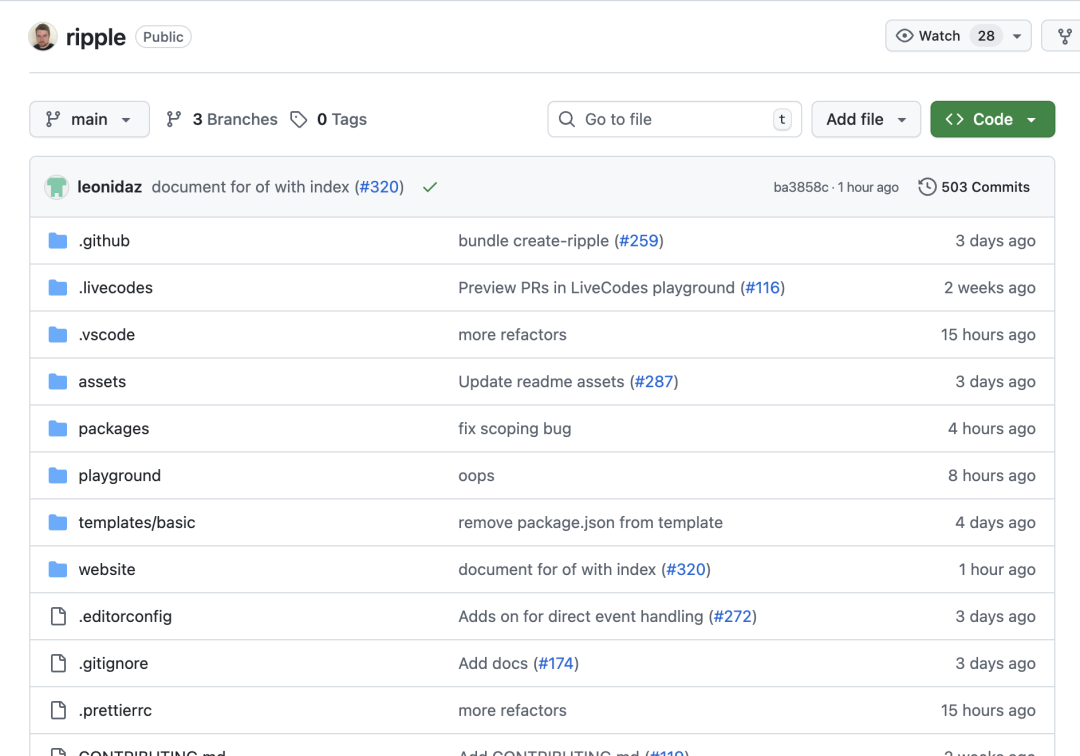Click the ripple repository name
The image size is (1080, 756).
[96, 37]
